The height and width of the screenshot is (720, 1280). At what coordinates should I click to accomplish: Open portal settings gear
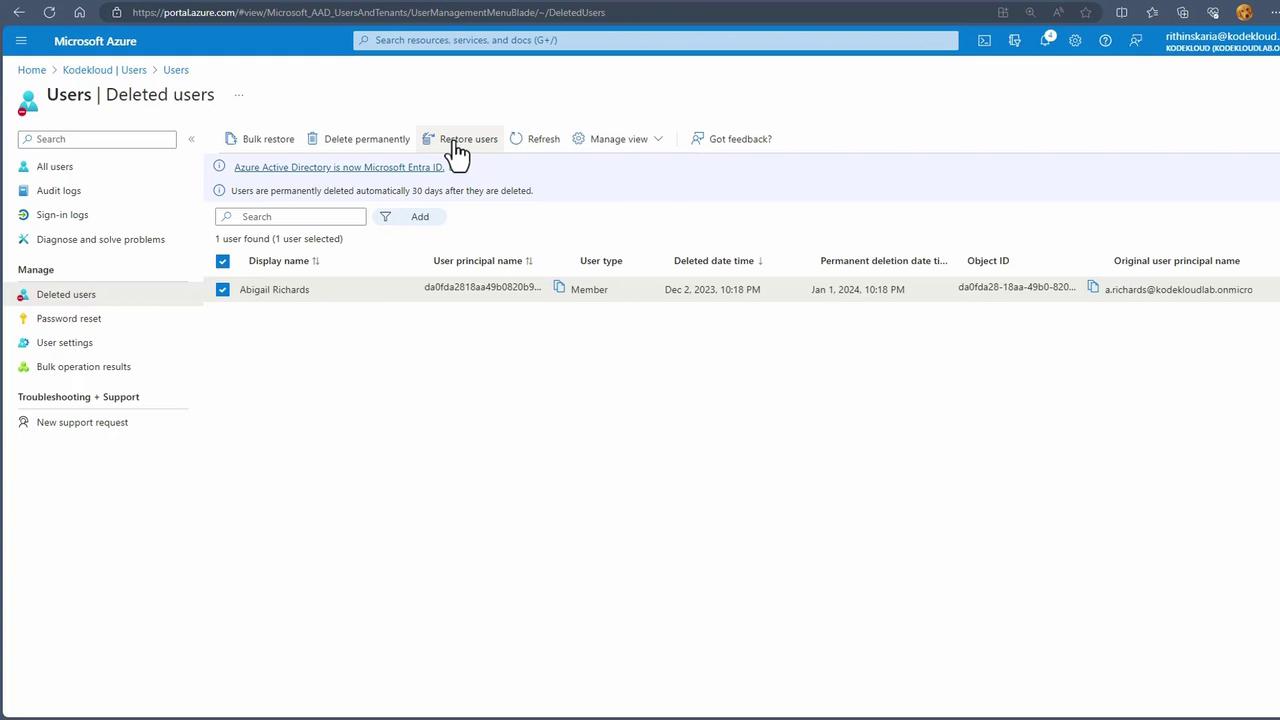point(1075,41)
